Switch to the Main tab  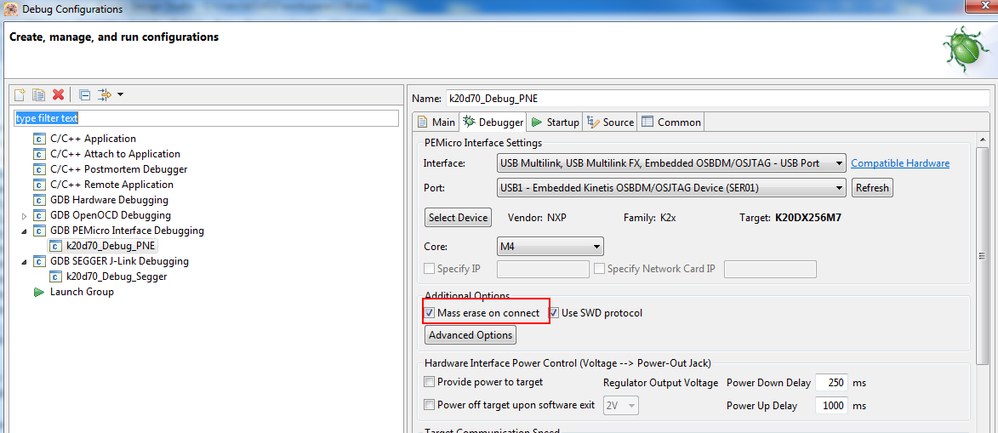click(x=437, y=122)
